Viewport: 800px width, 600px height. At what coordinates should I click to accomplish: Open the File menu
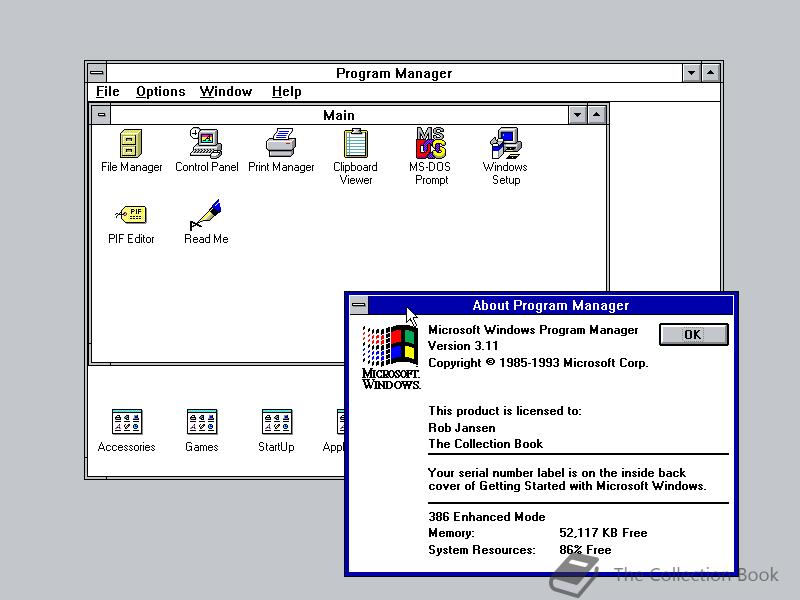106,91
